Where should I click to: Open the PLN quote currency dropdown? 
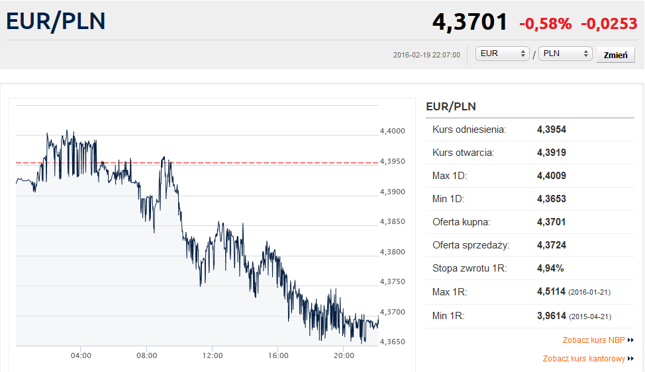point(565,53)
